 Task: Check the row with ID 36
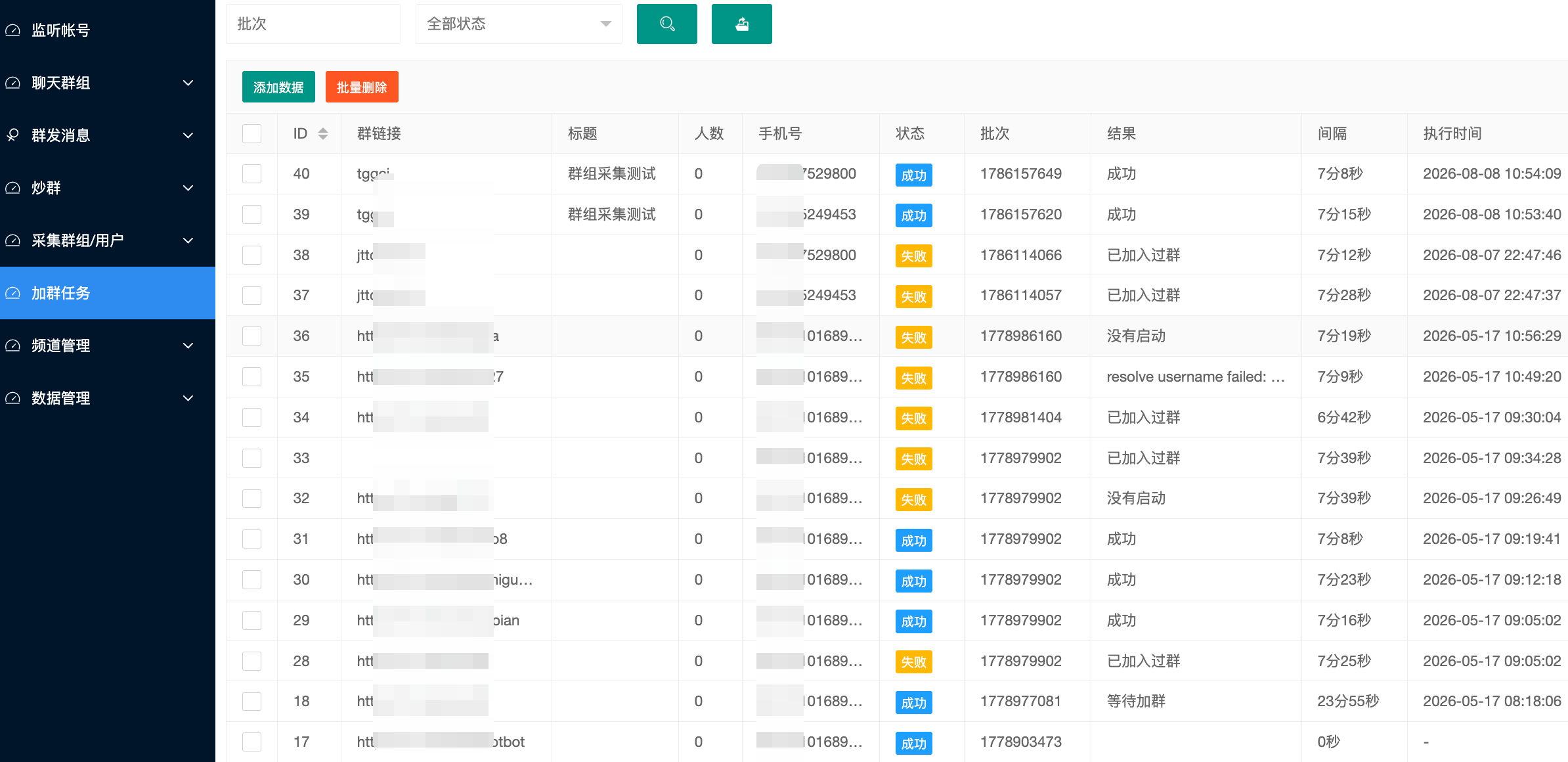[251, 336]
